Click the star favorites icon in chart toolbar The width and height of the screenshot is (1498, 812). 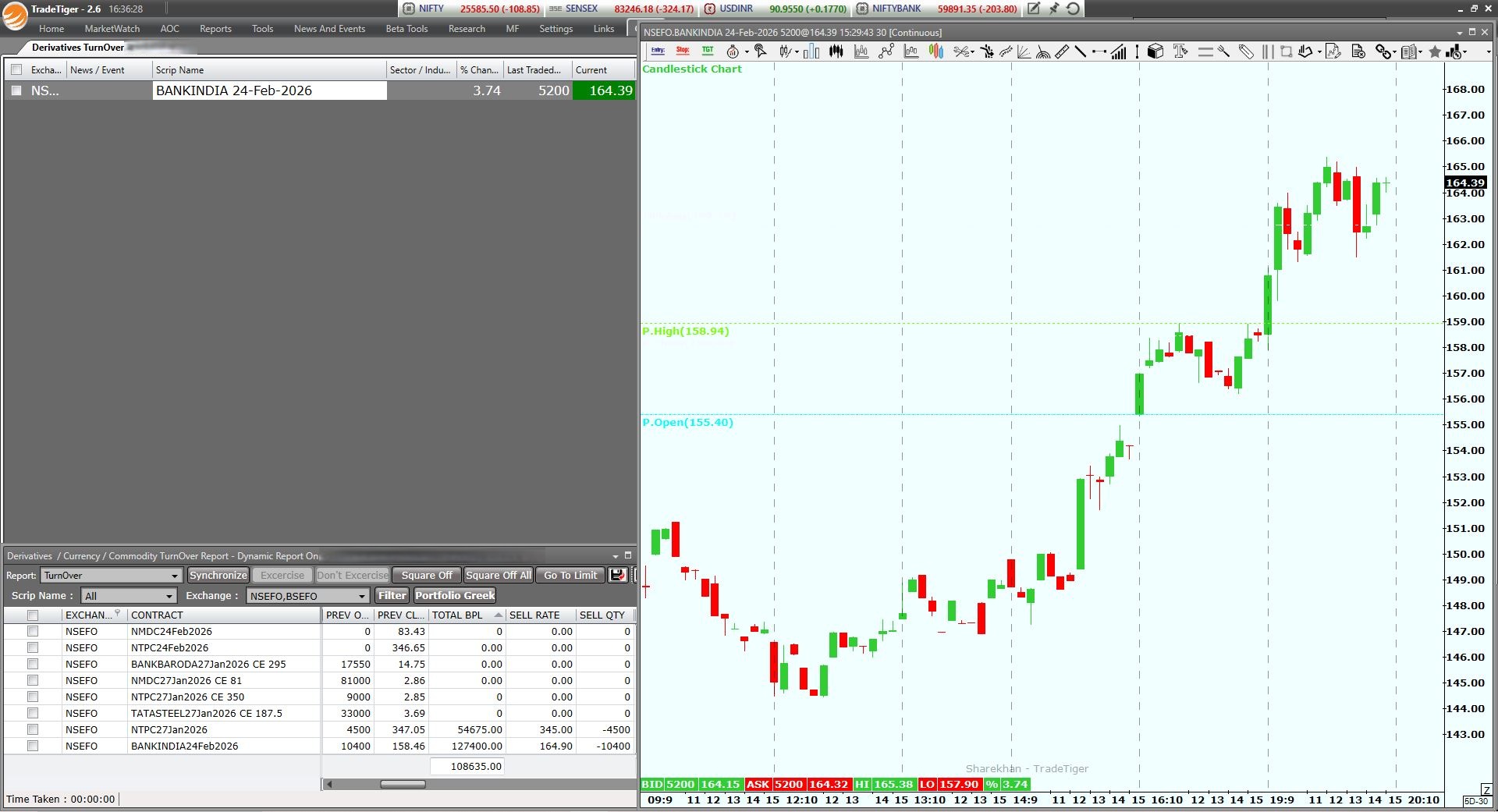coord(1435,51)
